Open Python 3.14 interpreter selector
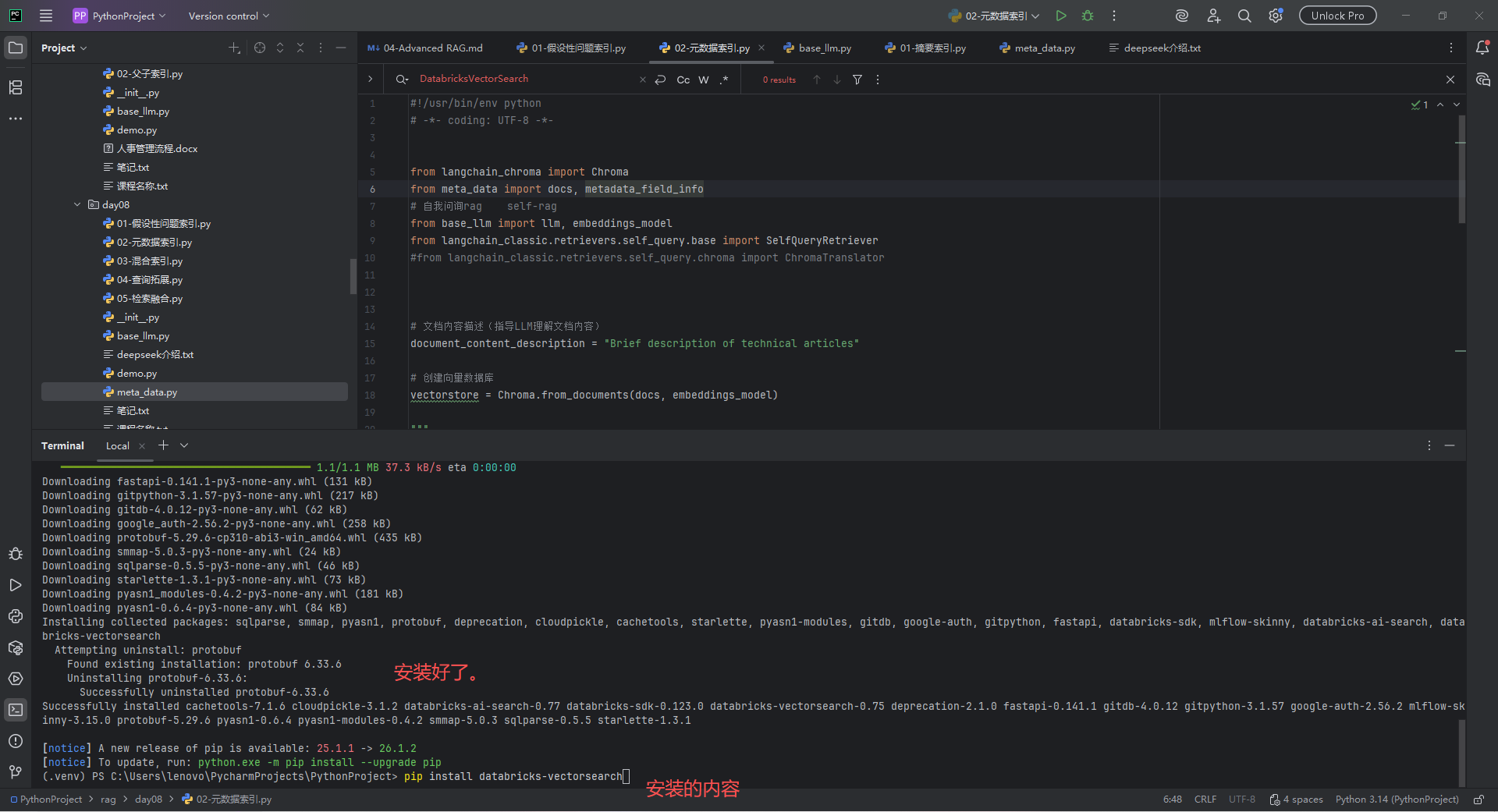1498x812 pixels. 1397,800
